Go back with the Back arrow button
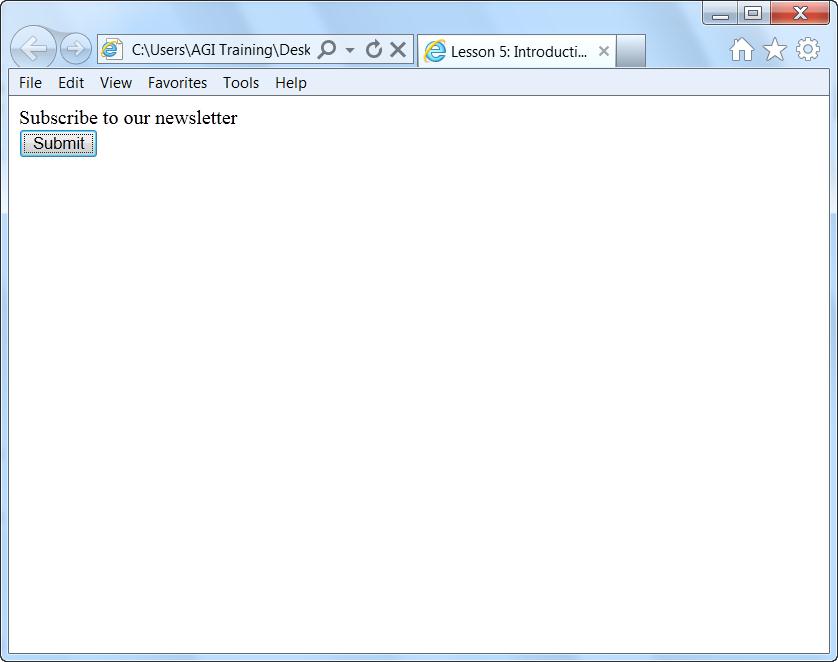 tap(33, 49)
